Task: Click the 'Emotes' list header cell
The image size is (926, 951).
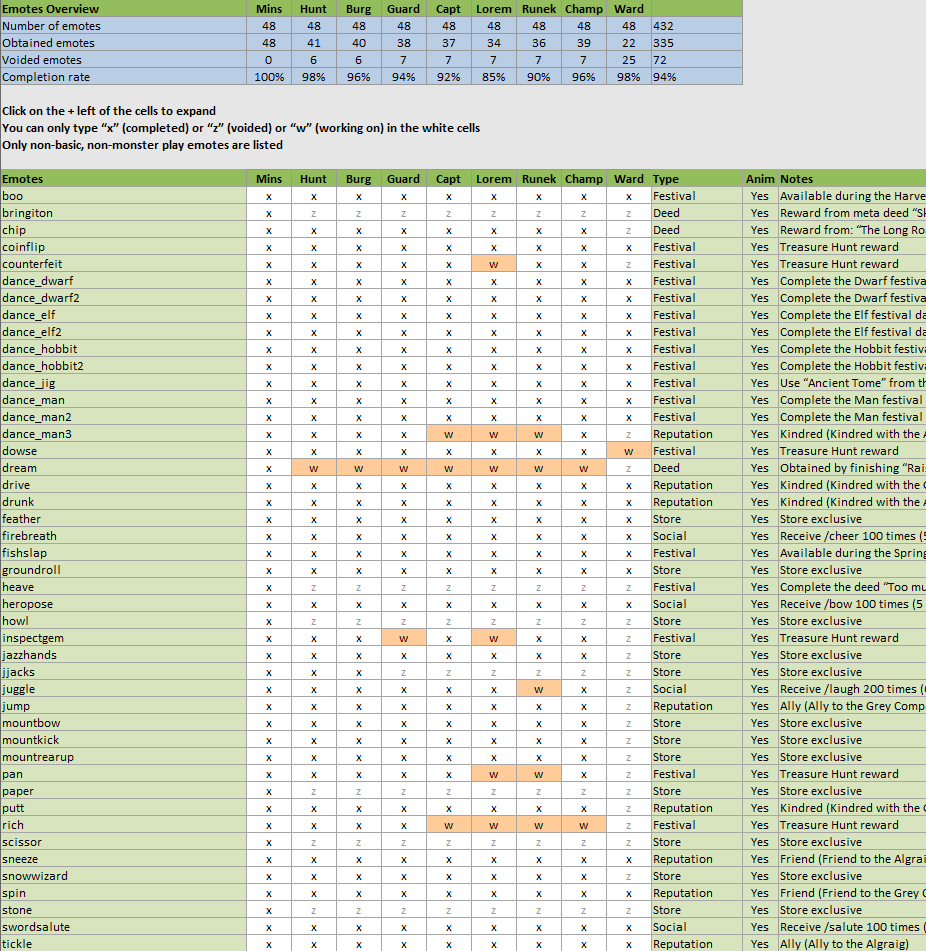Action: click(124, 178)
